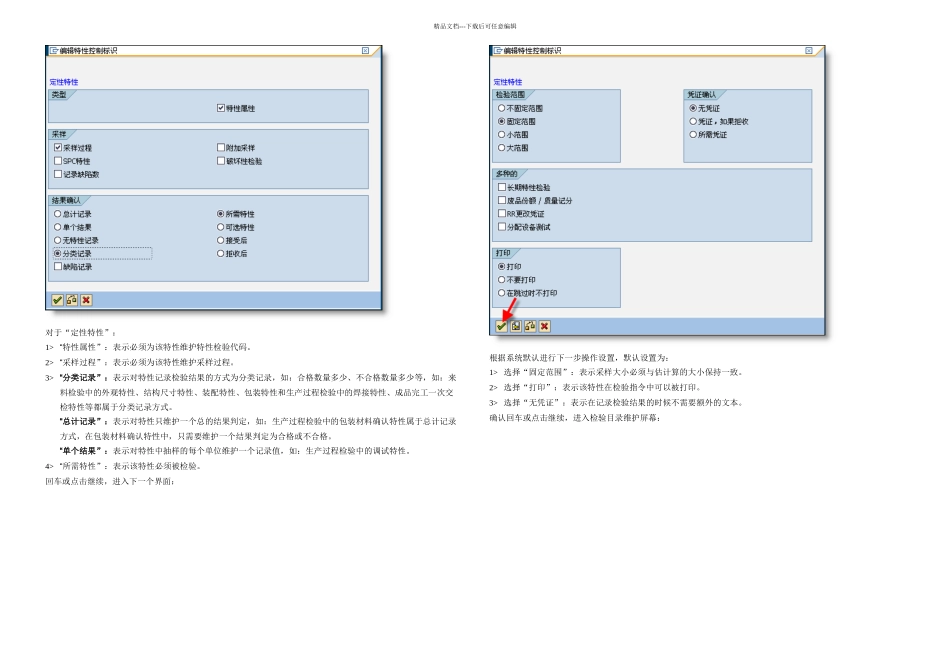Select the 所需凭证 radio button

(693, 135)
